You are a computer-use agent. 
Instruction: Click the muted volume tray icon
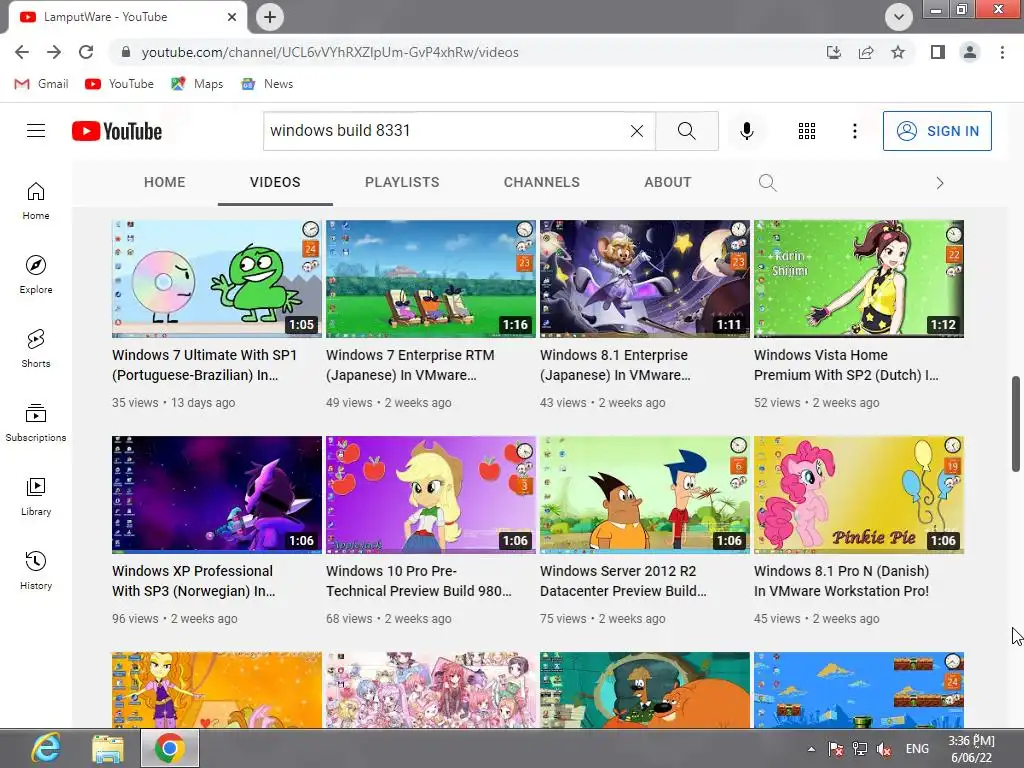click(x=884, y=749)
